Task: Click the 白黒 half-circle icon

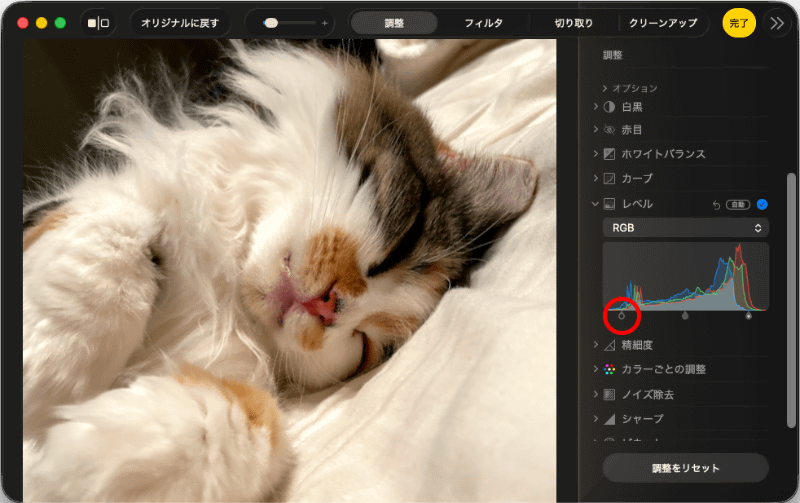Action: tap(609, 107)
